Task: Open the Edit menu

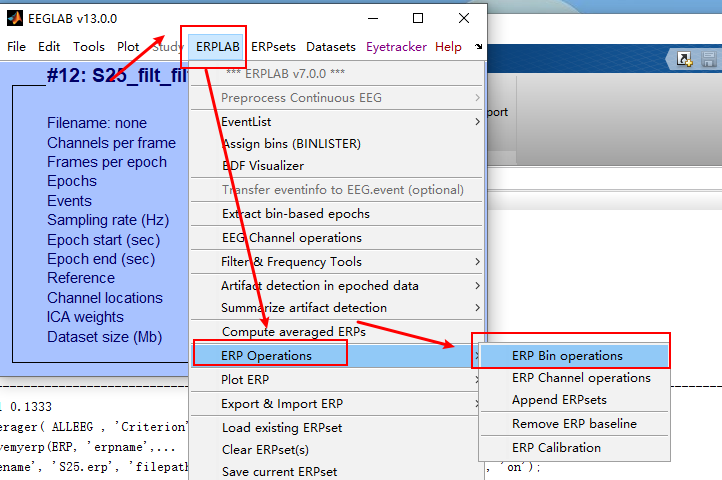Action: click(49, 47)
